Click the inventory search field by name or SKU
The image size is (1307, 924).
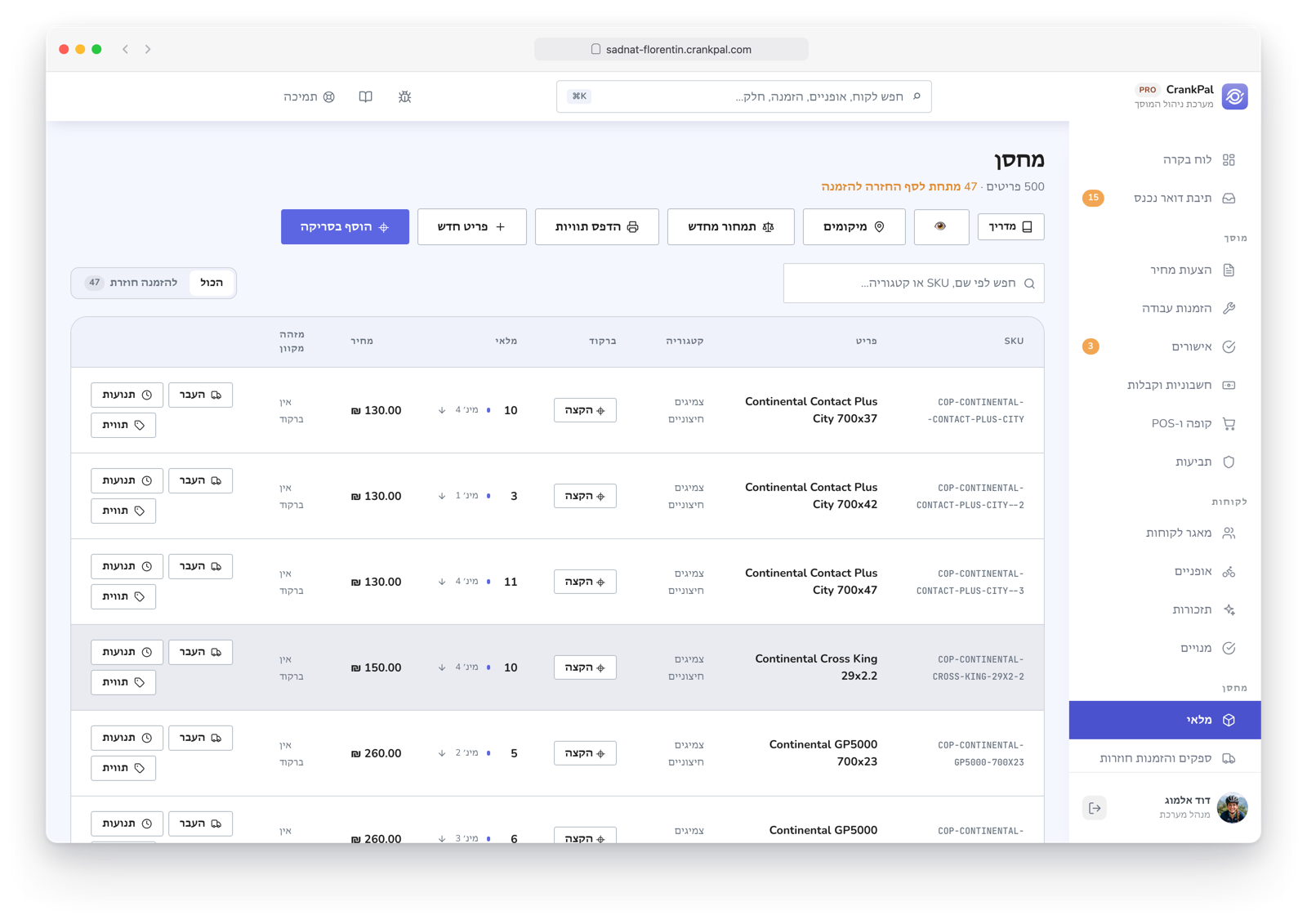pos(913,283)
